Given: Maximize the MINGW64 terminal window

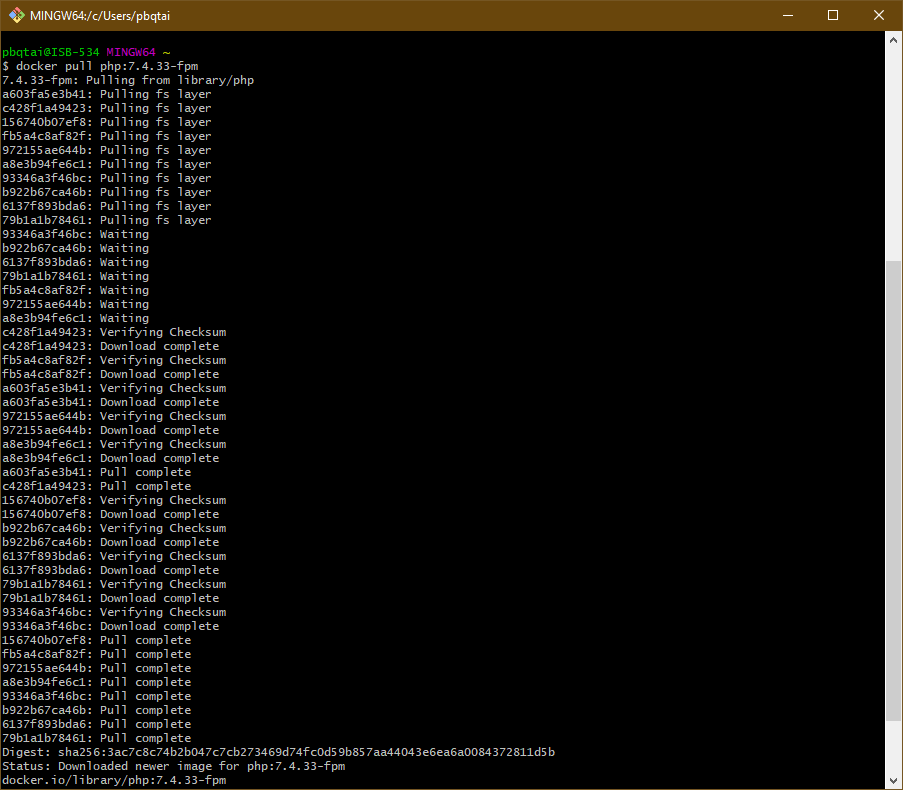Looking at the screenshot, I should point(833,15).
